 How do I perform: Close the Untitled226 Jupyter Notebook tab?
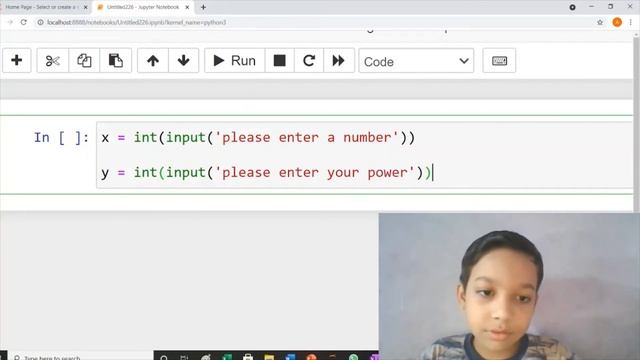[187, 7]
